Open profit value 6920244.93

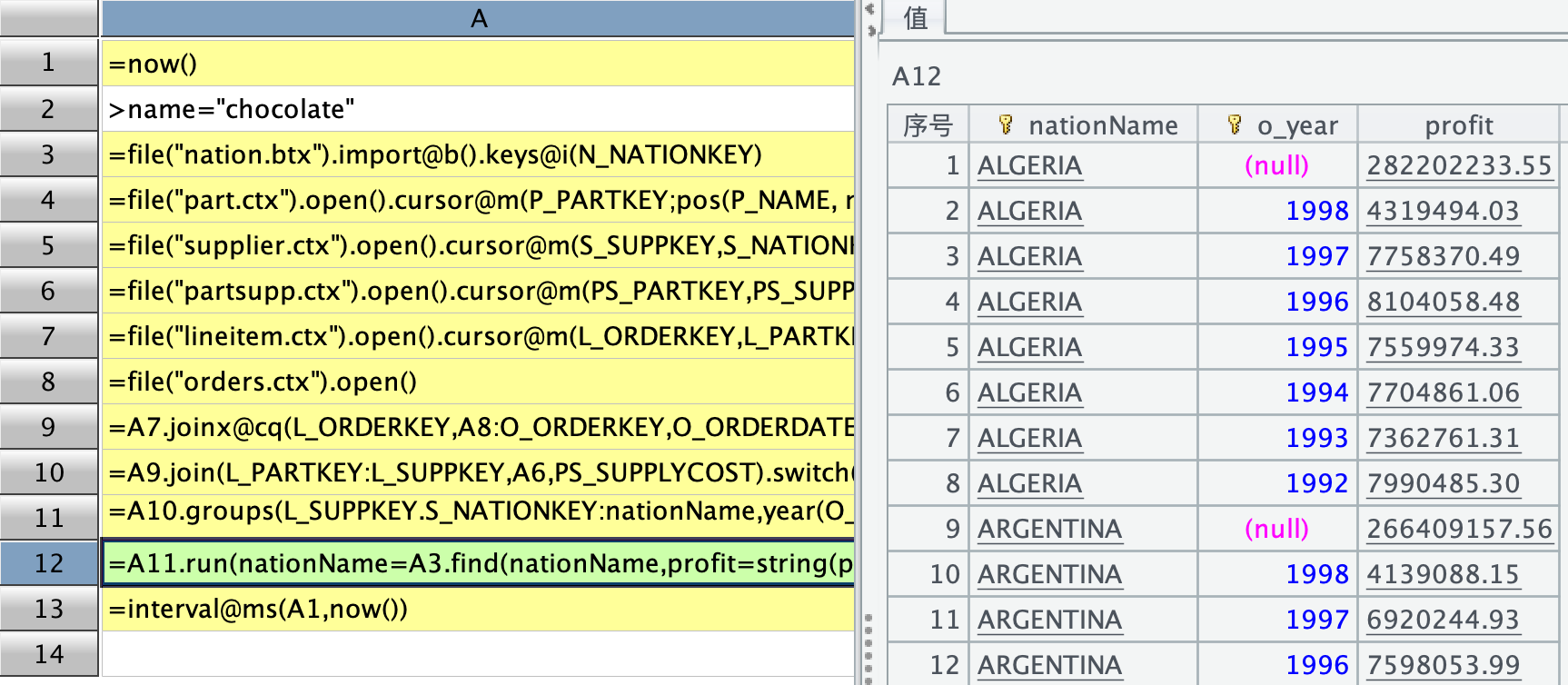tap(1444, 620)
